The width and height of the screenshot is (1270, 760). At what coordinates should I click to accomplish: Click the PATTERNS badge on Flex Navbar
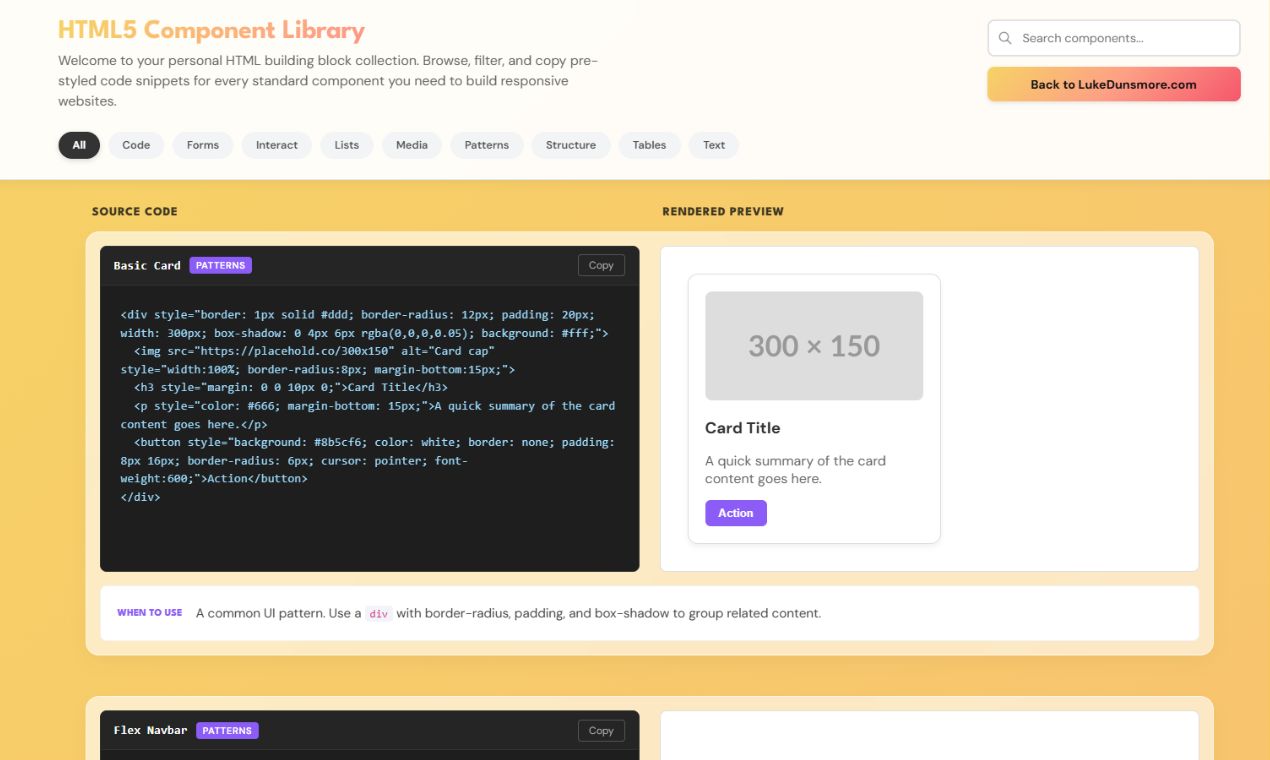[227, 730]
